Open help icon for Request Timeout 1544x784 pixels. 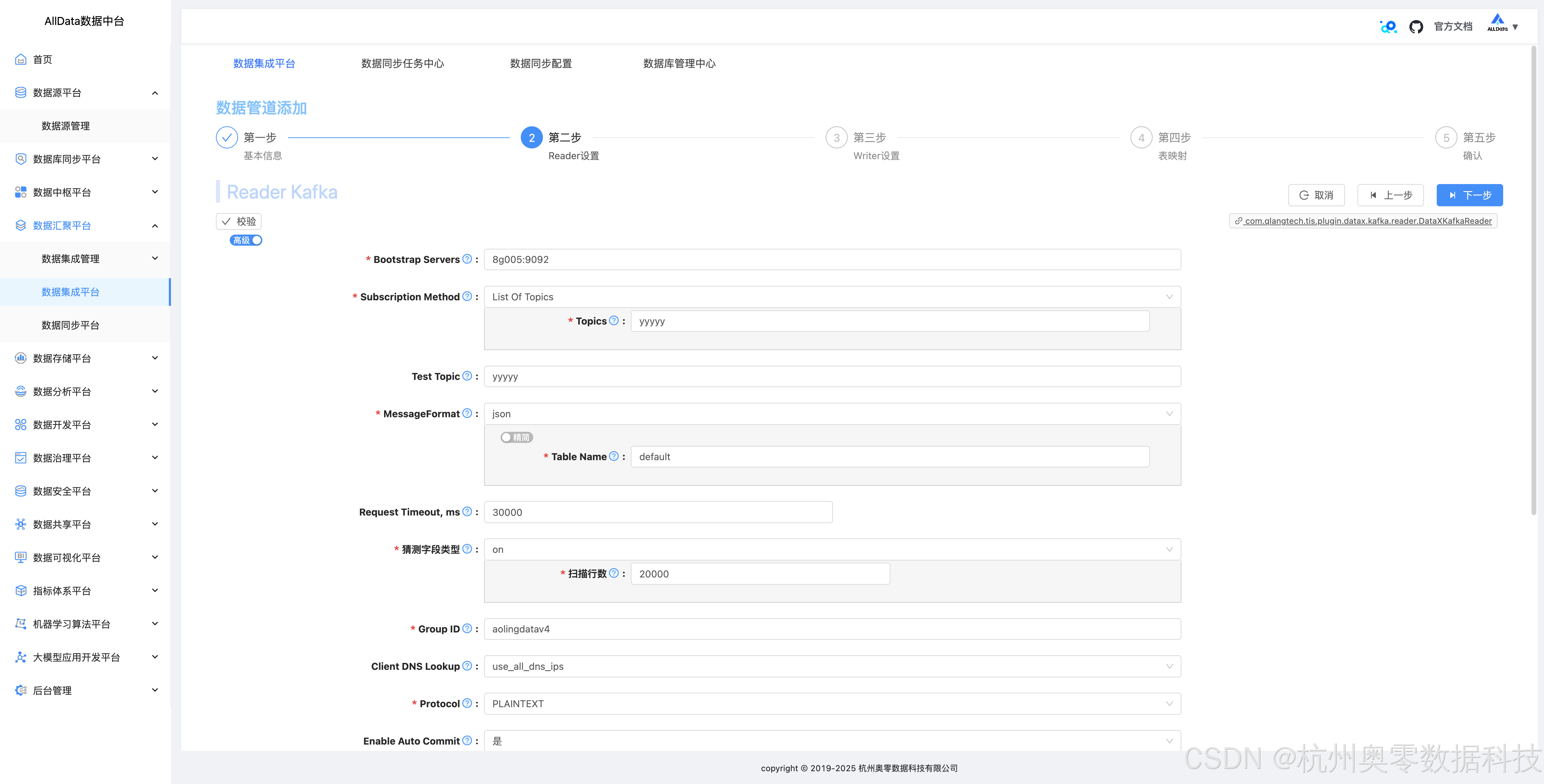click(x=467, y=511)
